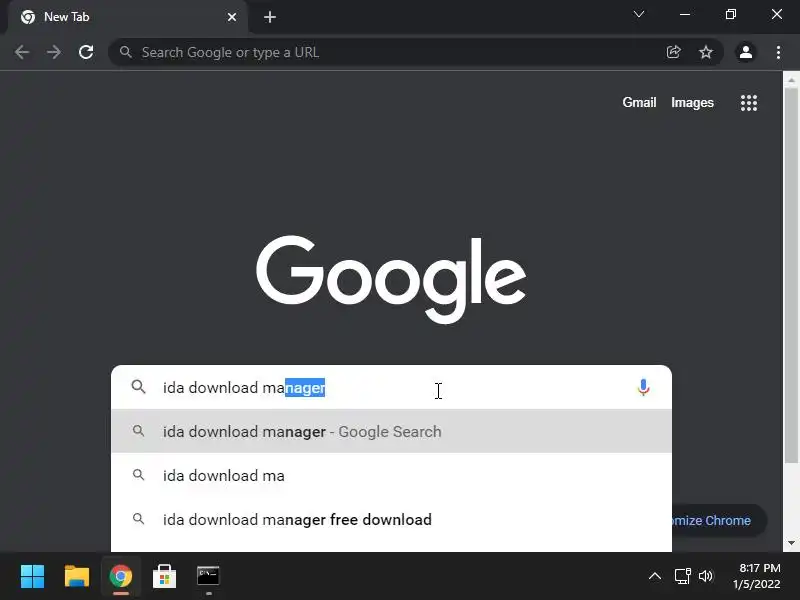The width and height of the screenshot is (800, 600).
Task: Open the Command Prompt taskbar icon
Action: coord(208,576)
